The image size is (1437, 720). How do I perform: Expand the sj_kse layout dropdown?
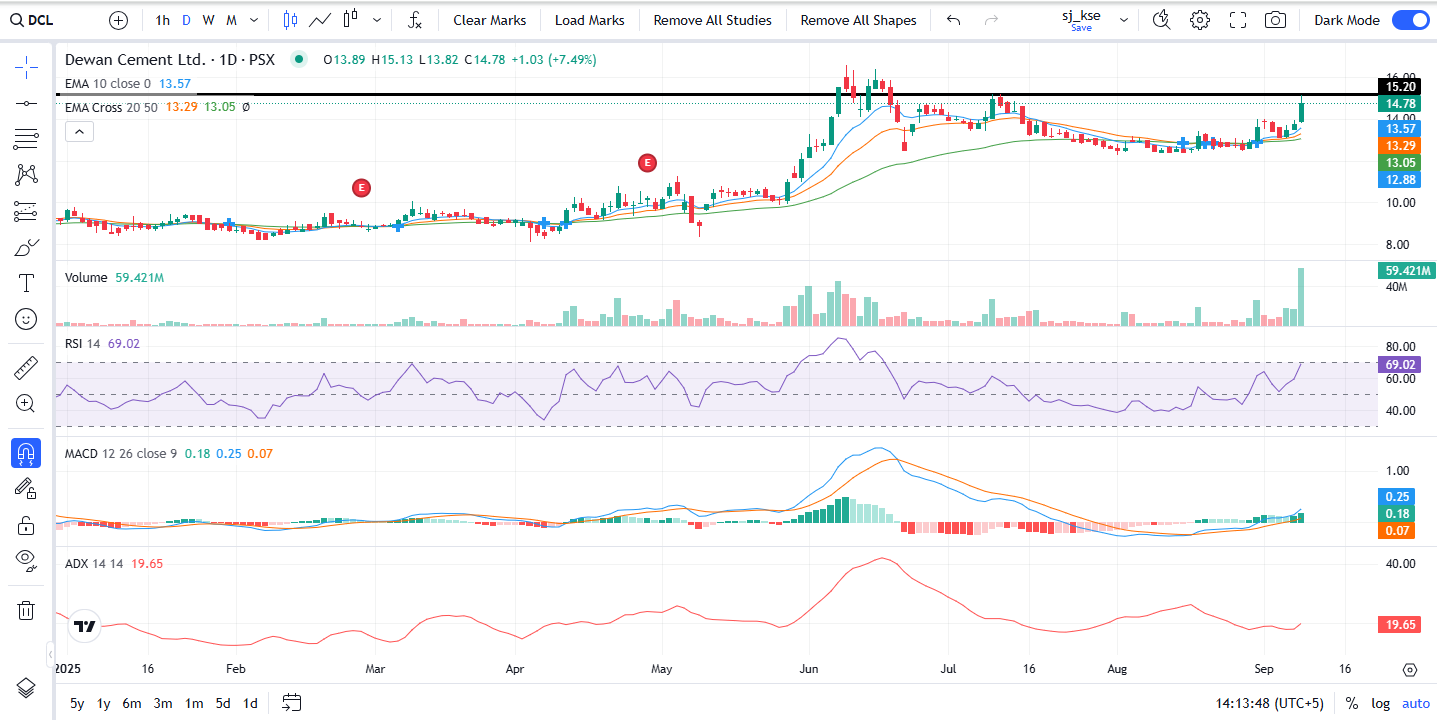click(x=1124, y=20)
